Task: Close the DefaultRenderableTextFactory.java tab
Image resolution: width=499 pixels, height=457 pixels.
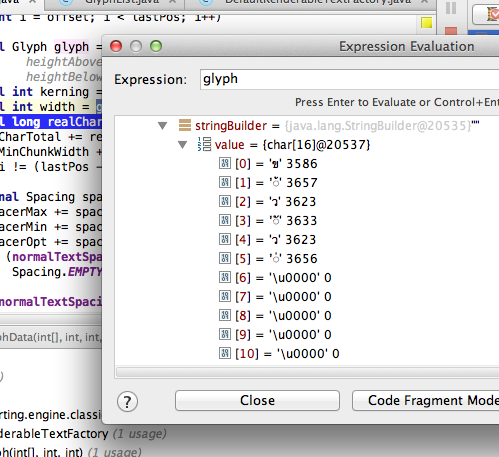Action: point(425,2)
